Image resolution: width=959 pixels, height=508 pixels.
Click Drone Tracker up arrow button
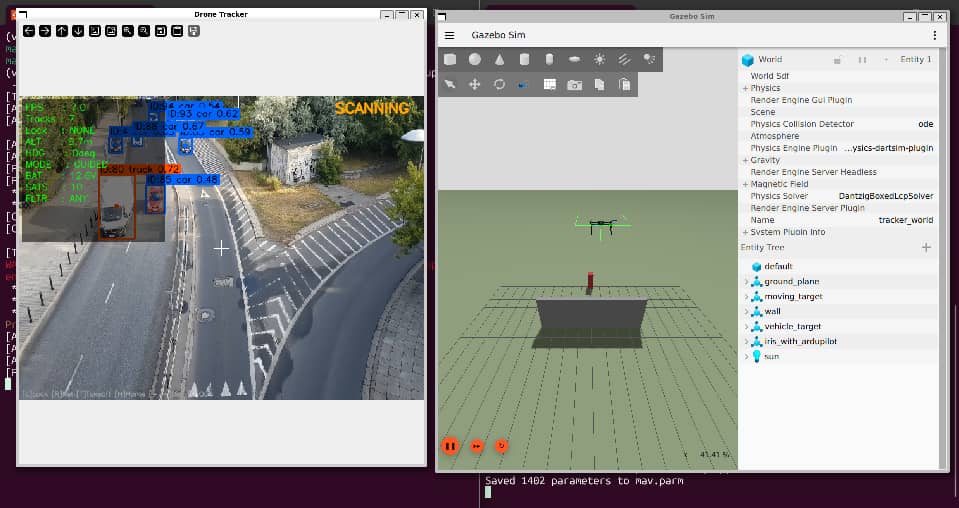click(62, 31)
